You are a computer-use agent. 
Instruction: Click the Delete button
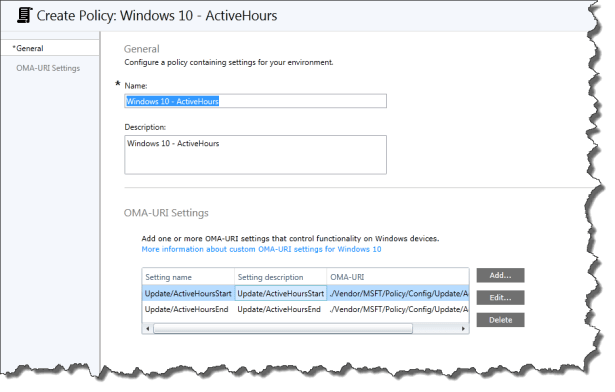click(x=500, y=320)
